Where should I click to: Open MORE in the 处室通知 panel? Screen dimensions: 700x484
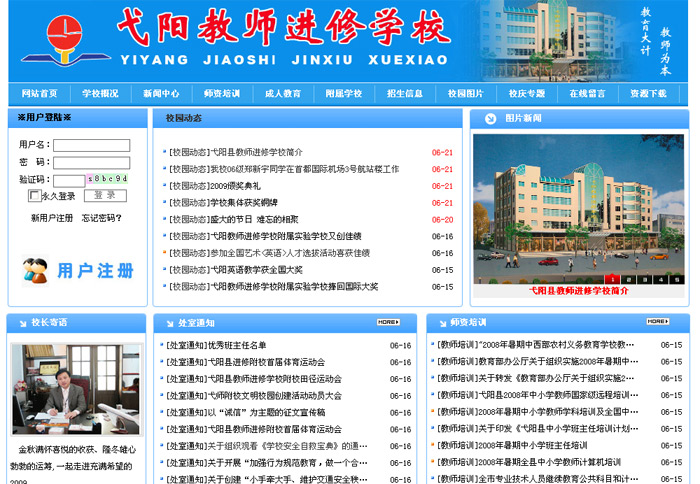pyautogui.click(x=388, y=322)
